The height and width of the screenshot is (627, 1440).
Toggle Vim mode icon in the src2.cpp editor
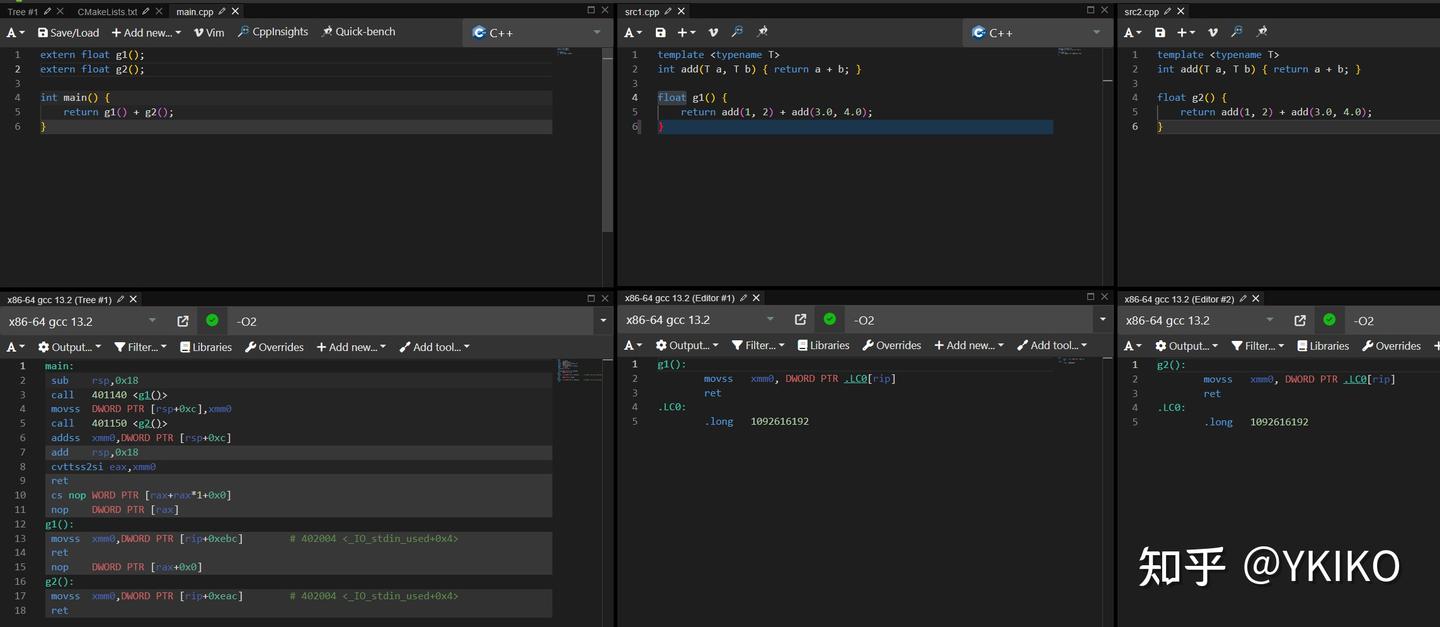[x=1212, y=33]
